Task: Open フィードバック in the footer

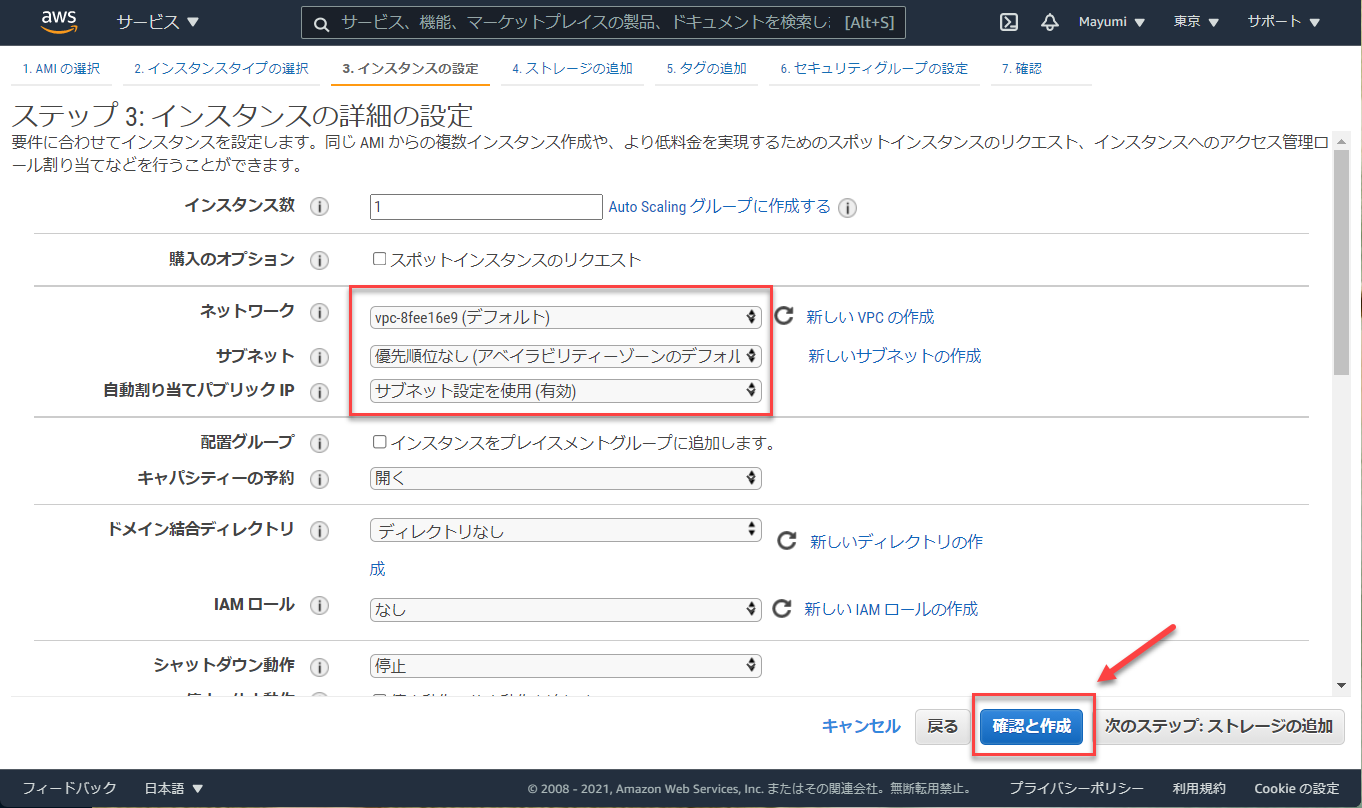Action: 70,788
